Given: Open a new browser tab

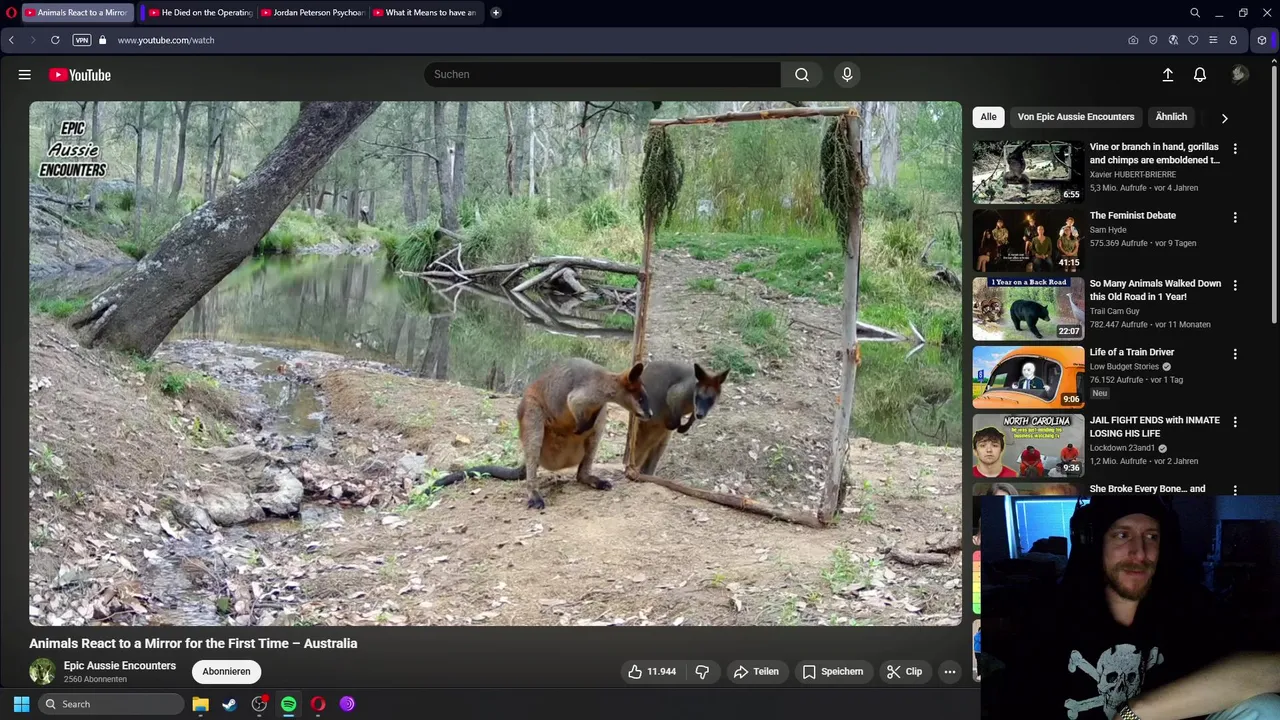Looking at the screenshot, I should pos(495,13).
